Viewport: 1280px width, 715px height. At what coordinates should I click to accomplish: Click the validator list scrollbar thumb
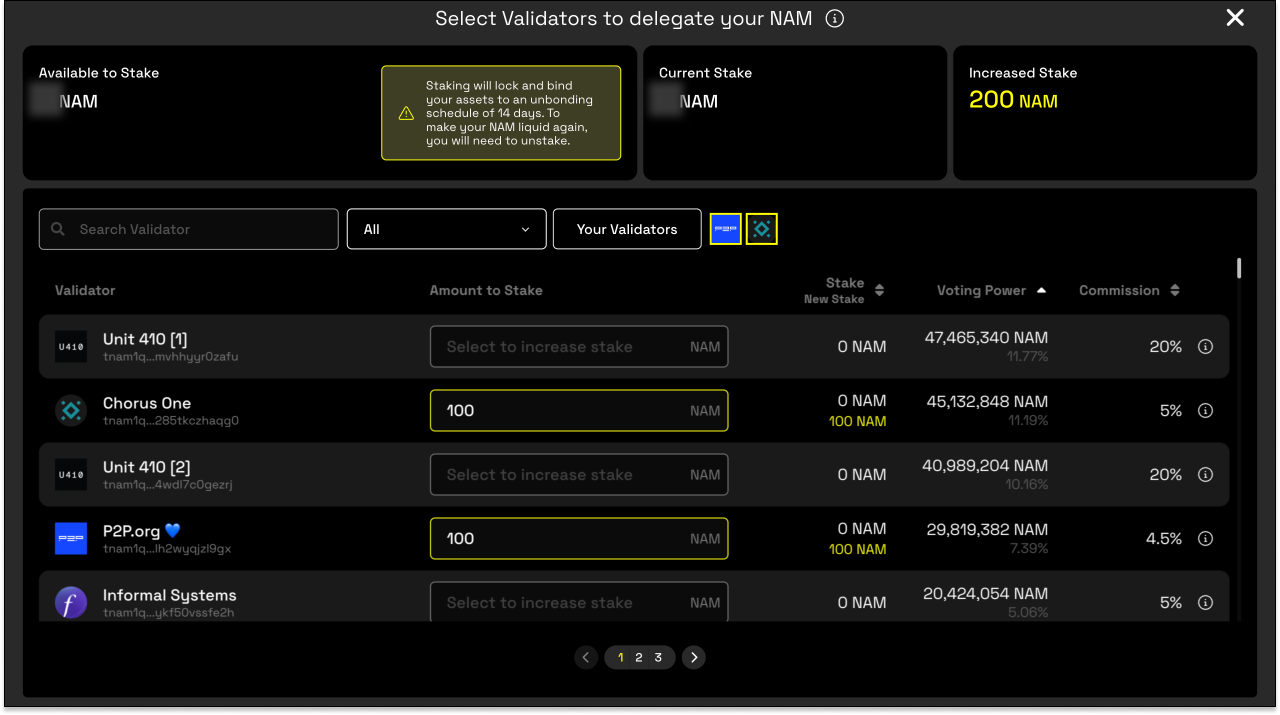tap(1239, 268)
